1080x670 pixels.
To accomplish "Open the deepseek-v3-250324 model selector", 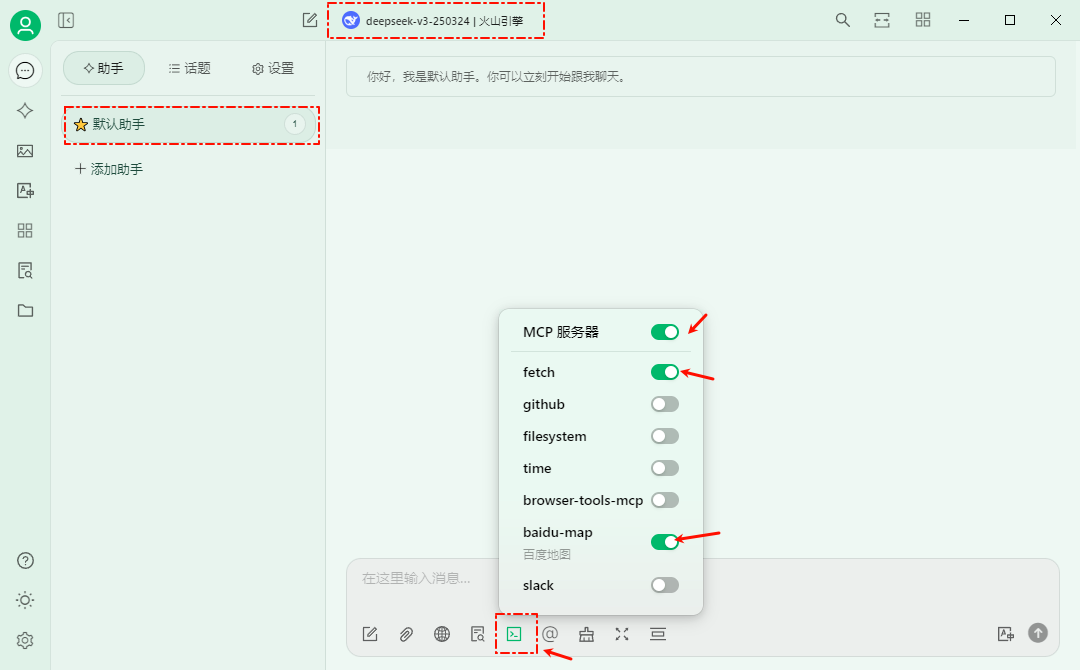I will tap(434, 21).
